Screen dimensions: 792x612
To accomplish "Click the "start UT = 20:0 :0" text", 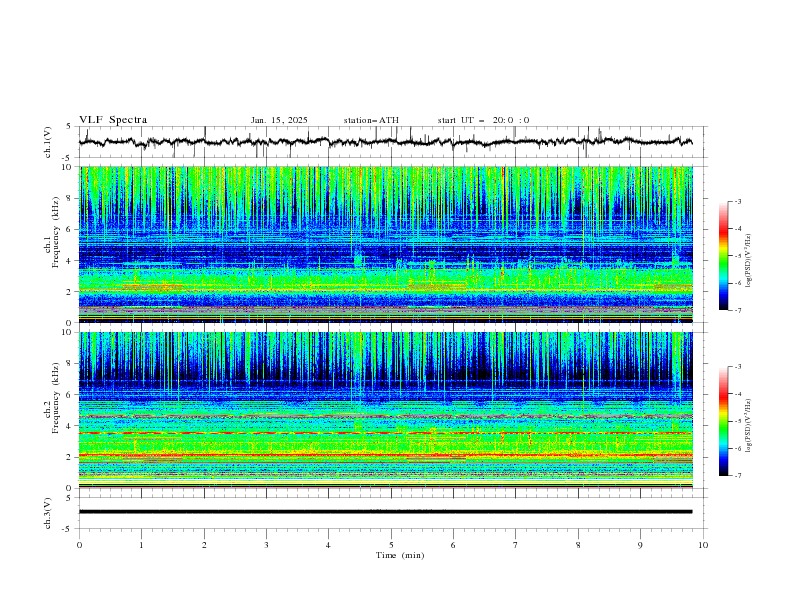I will [x=483, y=120].
